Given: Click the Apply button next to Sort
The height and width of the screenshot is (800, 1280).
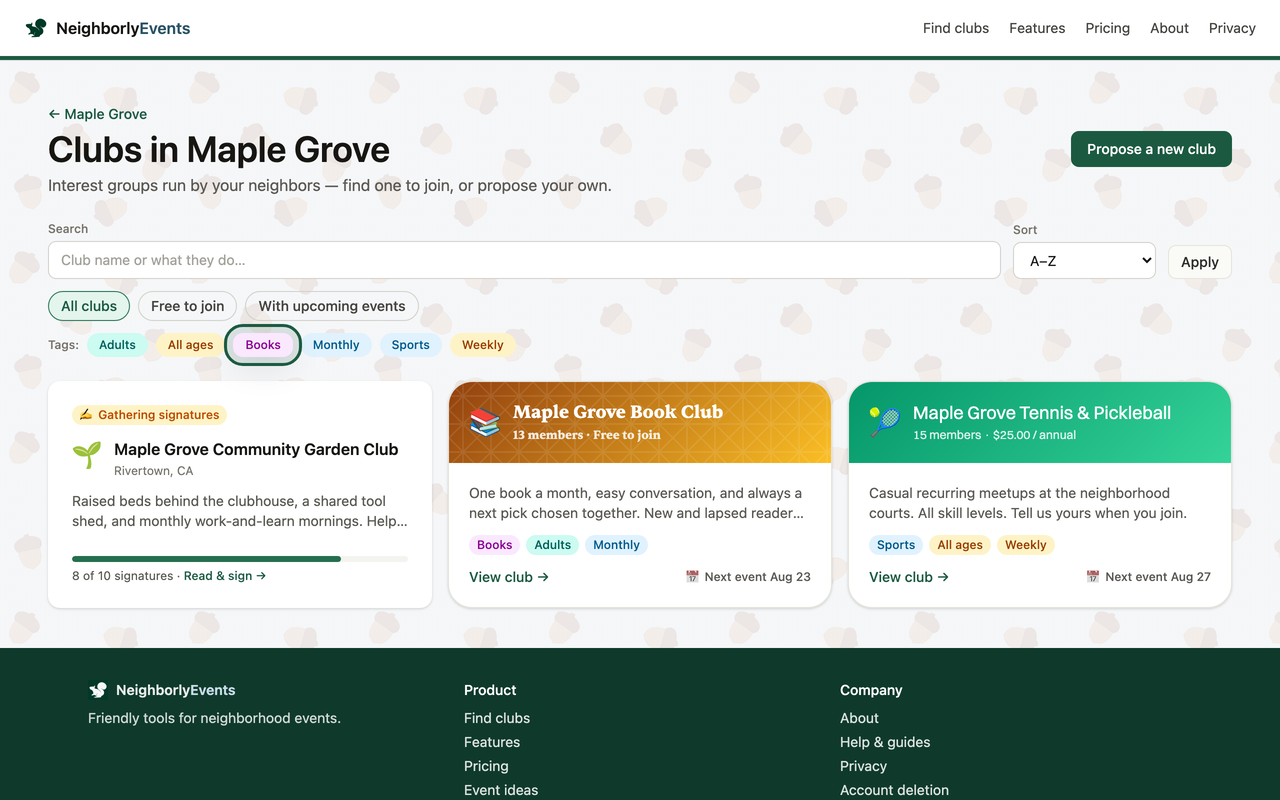Looking at the screenshot, I should (x=1200, y=262).
